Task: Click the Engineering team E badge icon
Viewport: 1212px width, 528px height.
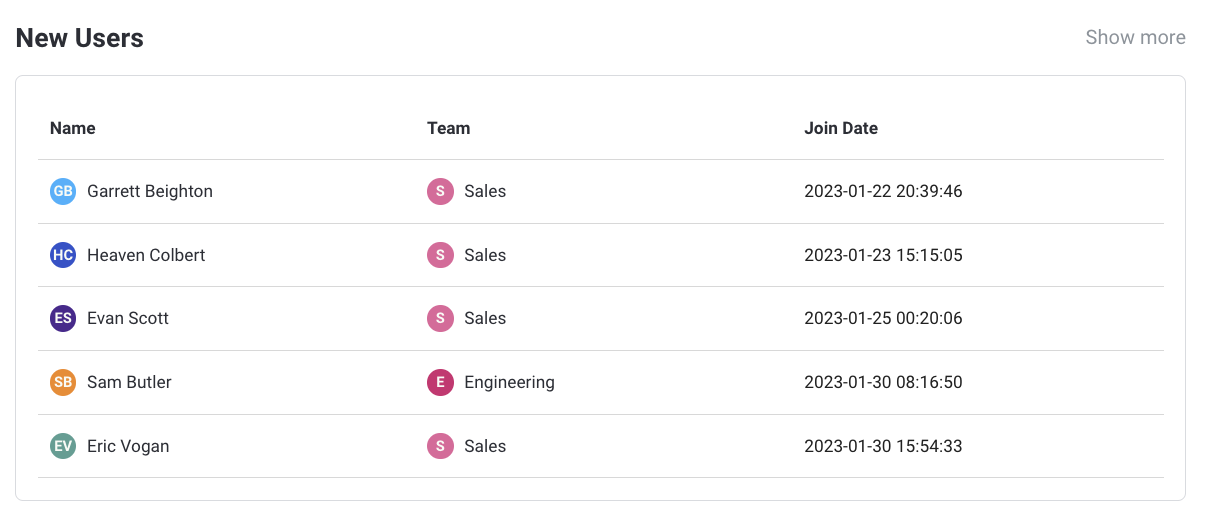Action: (440, 382)
